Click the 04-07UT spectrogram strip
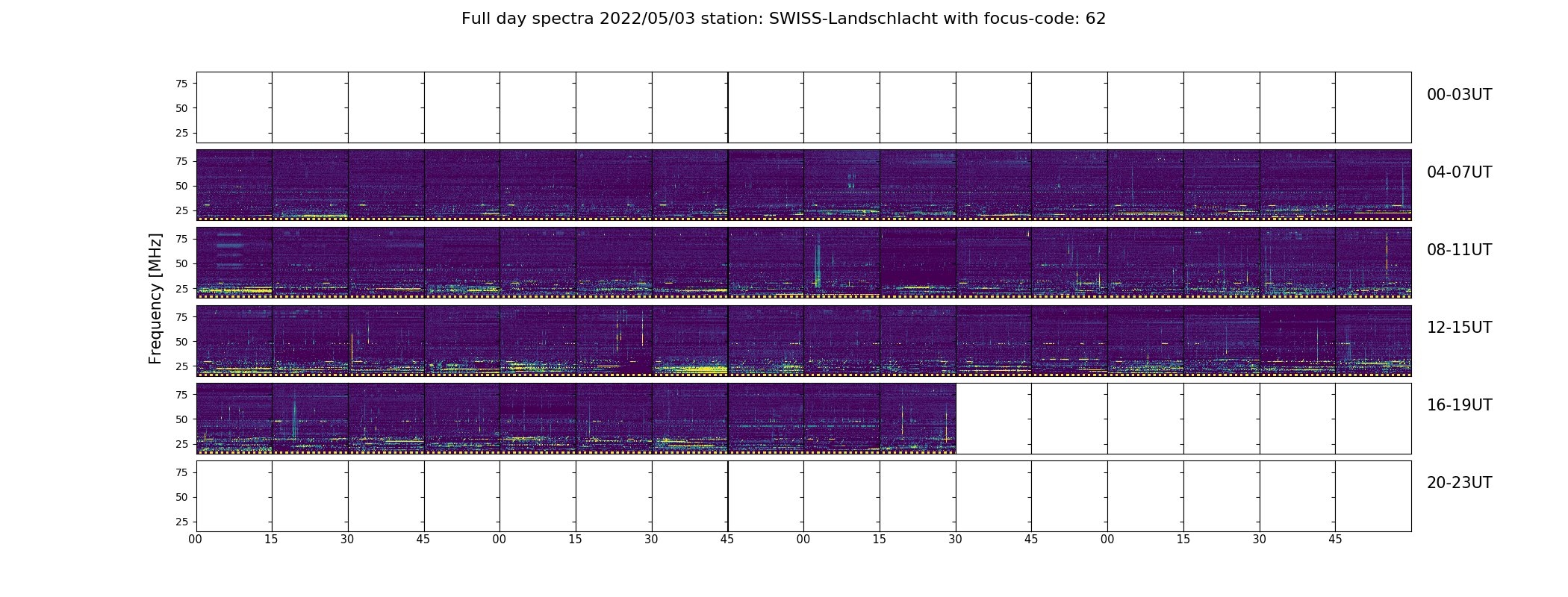Viewport: 1568px width, 597px height. pos(803,185)
